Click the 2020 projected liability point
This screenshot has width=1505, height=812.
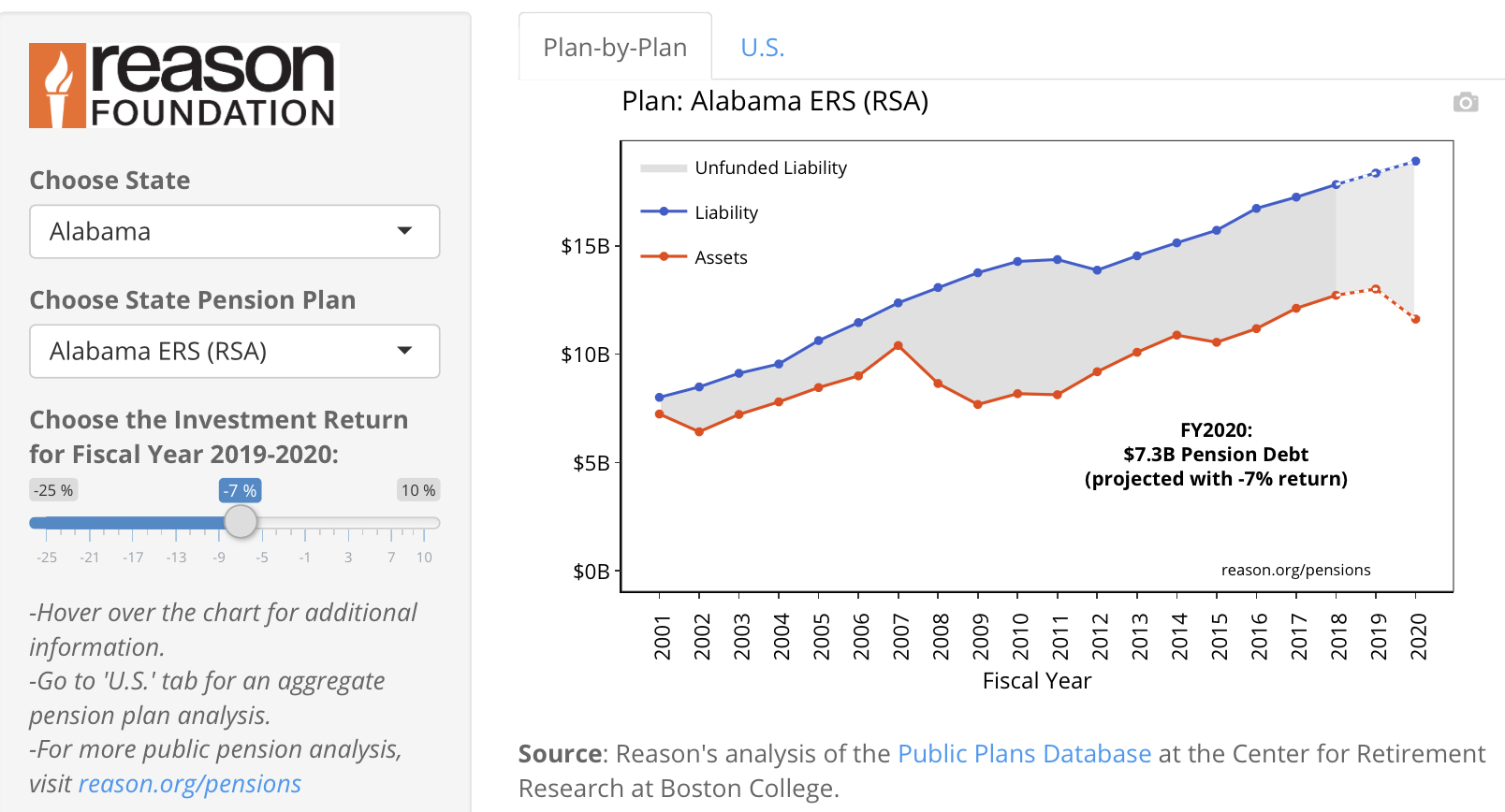pyautogui.click(x=1415, y=162)
